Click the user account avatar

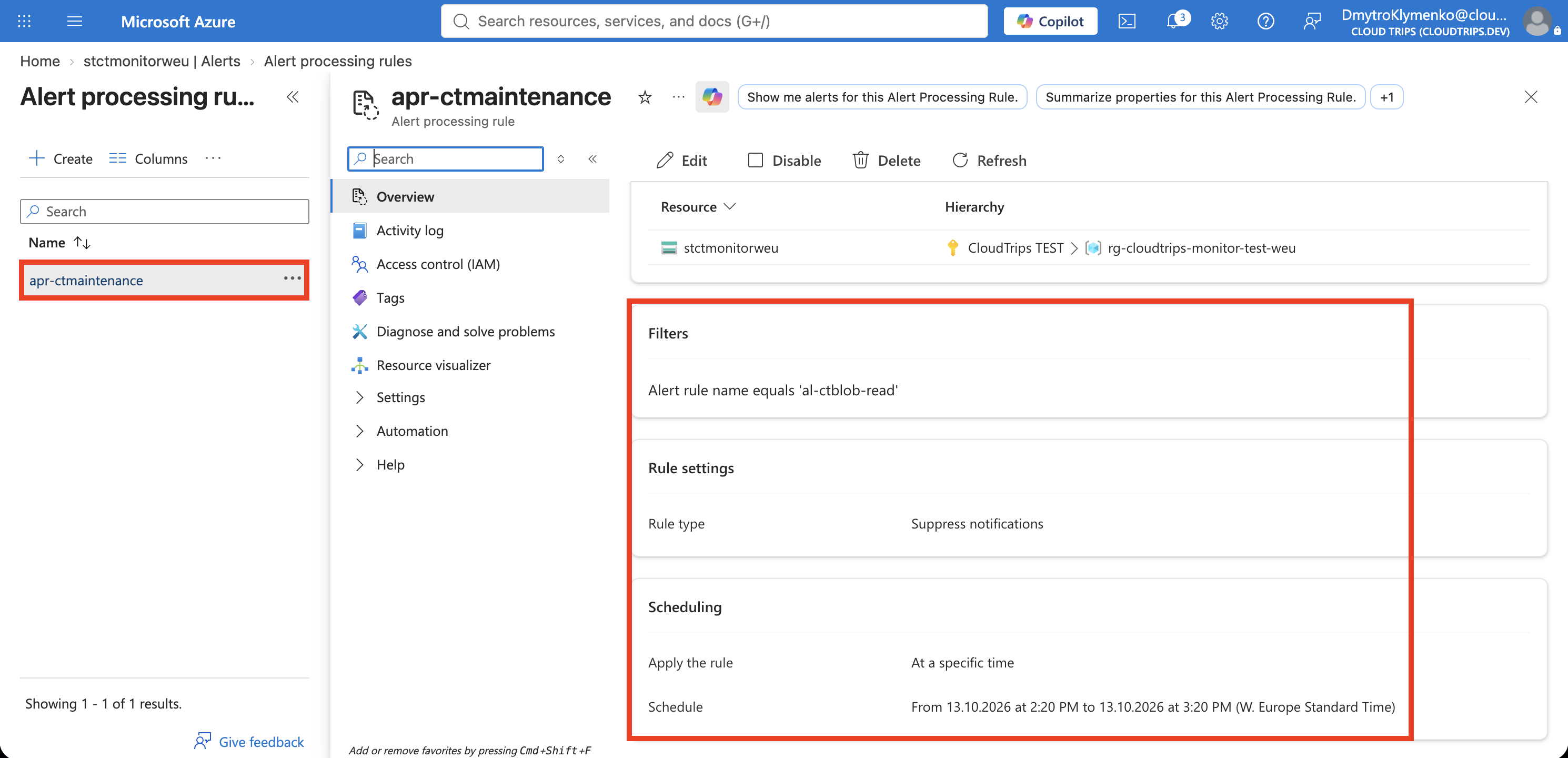pos(1537,21)
